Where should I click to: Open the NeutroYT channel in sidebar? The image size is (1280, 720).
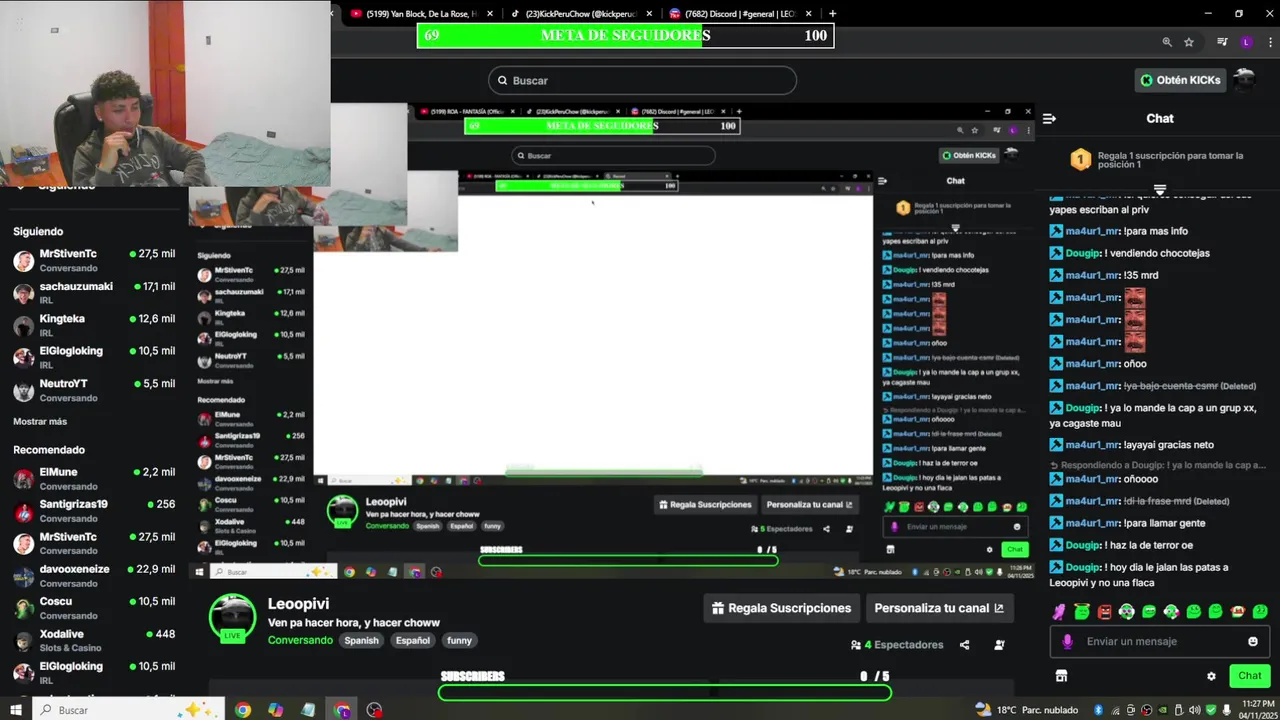click(x=93, y=390)
